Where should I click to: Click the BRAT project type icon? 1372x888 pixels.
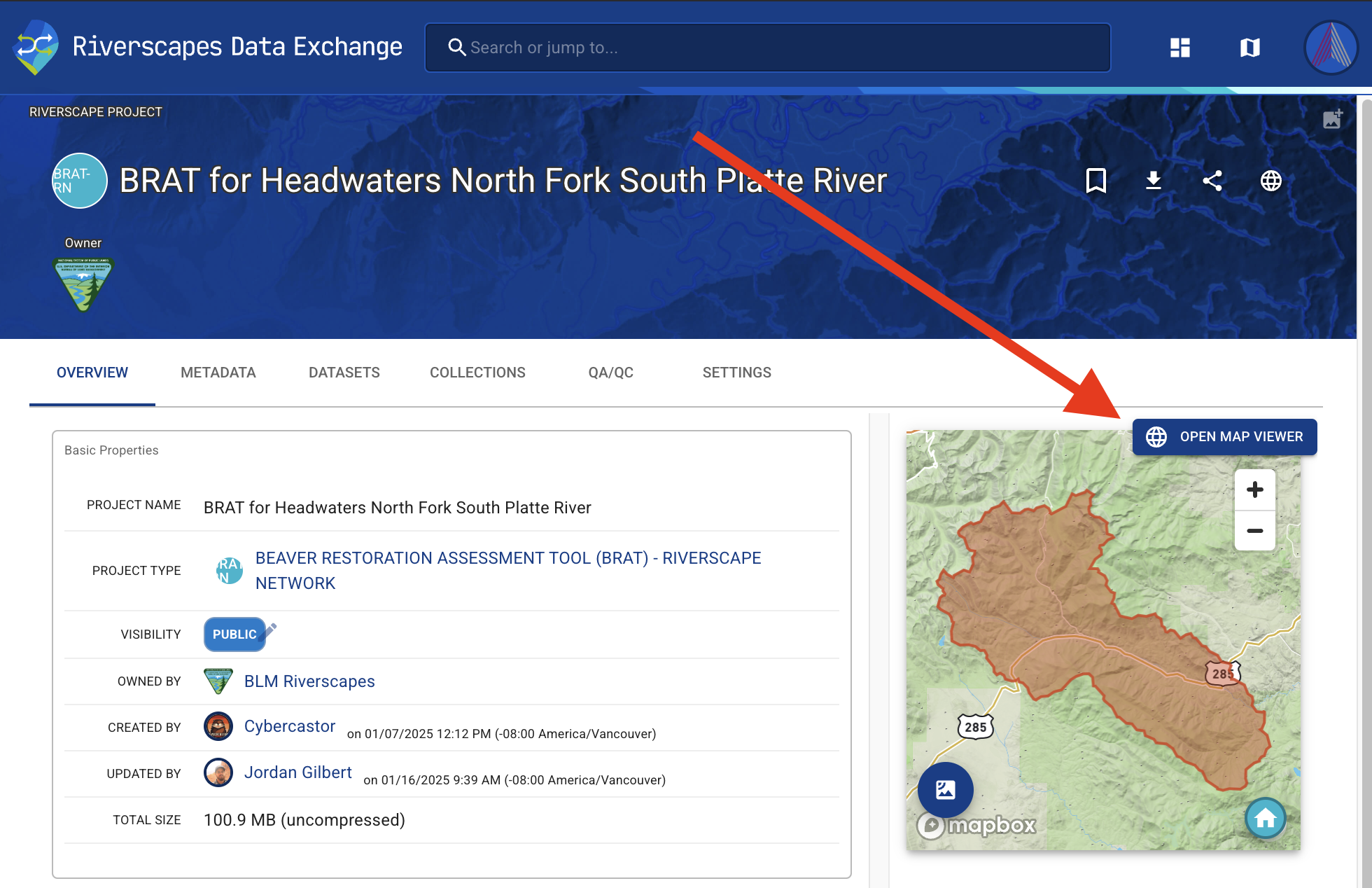click(230, 571)
